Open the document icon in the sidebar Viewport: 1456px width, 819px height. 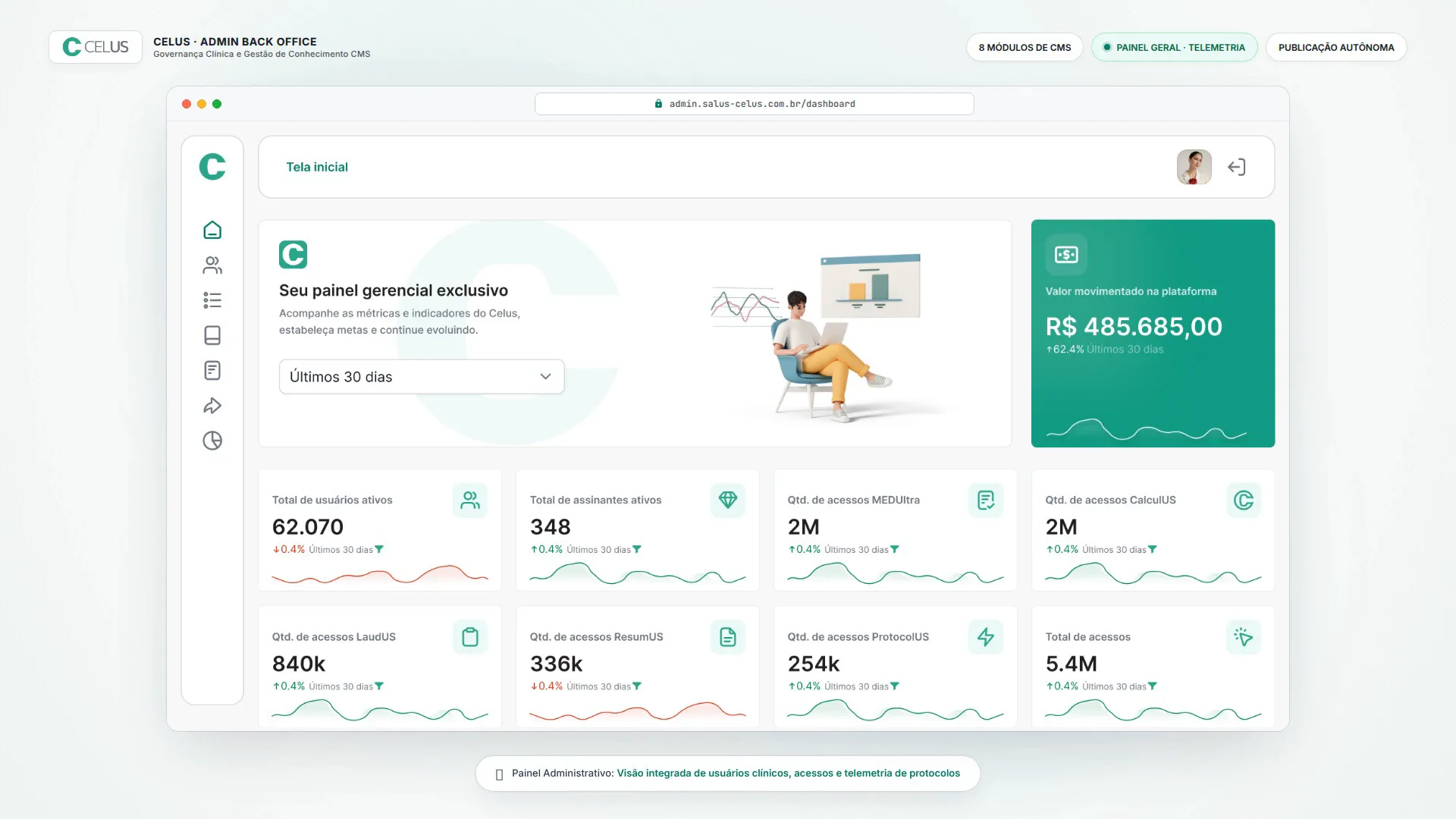[212, 370]
